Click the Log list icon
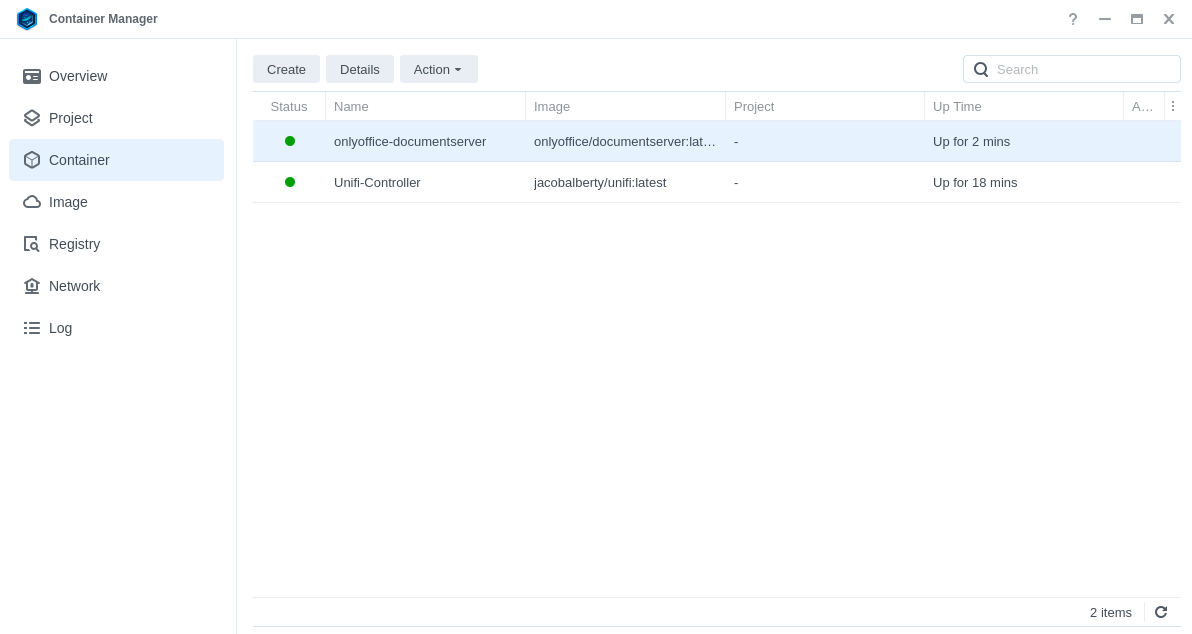This screenshot has width=1192, height=634. 32,328
